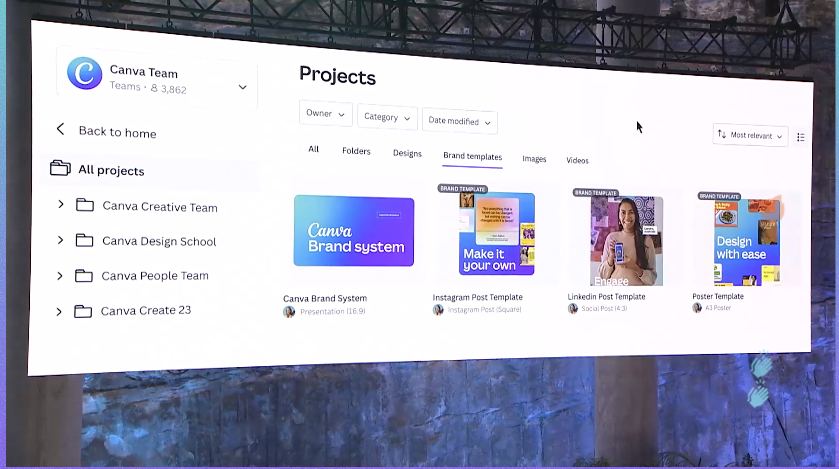Expand Canva Design School folder chevron
The width and height of the screenshot is (839, 469).
tap(60, 240)
